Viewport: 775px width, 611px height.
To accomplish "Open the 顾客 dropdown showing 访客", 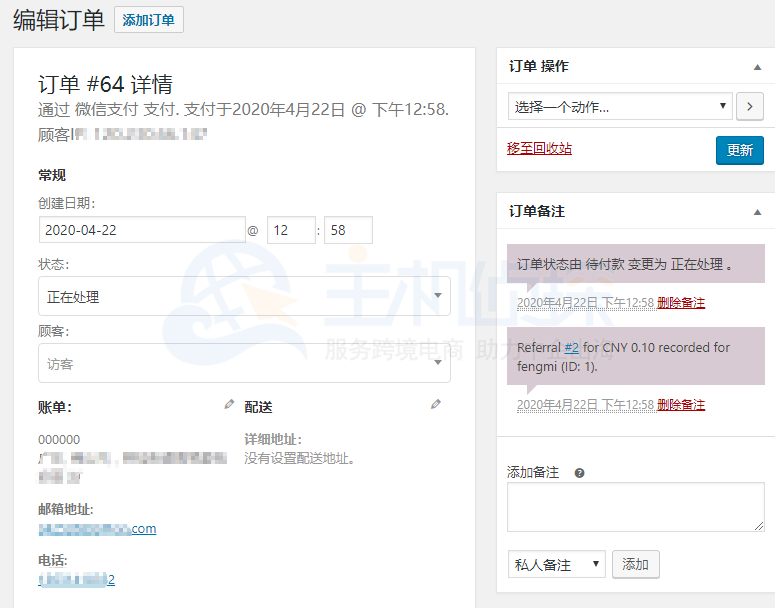I will (244, 363).
